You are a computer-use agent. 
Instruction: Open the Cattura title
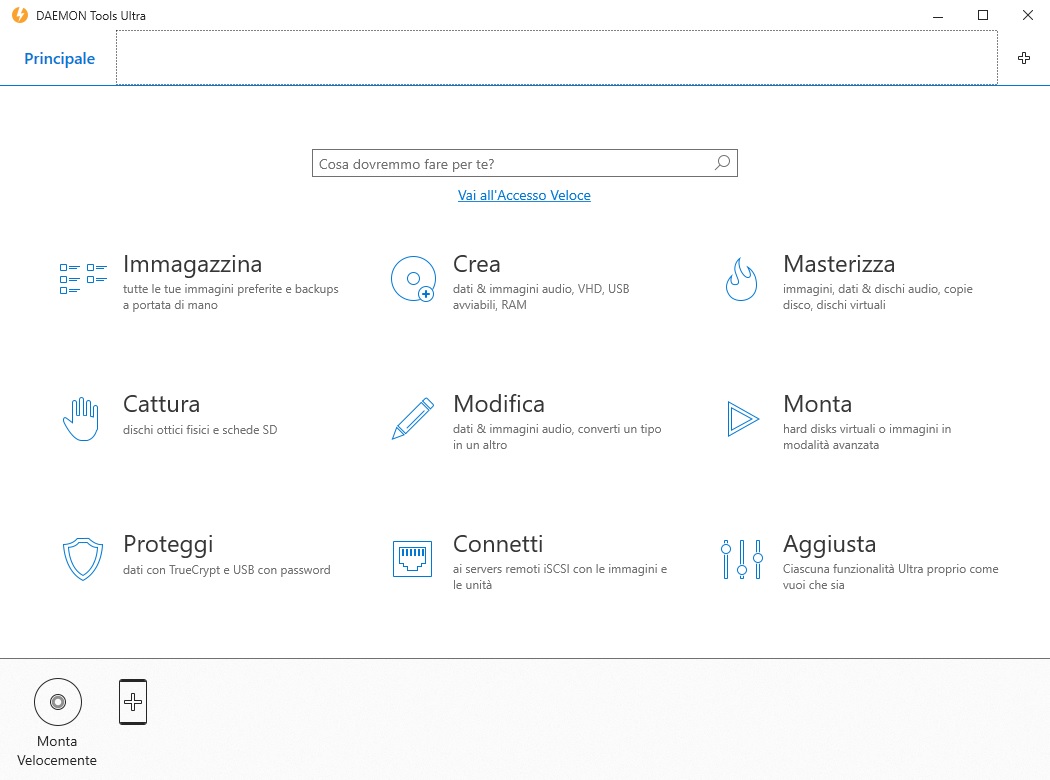(161, 404)
